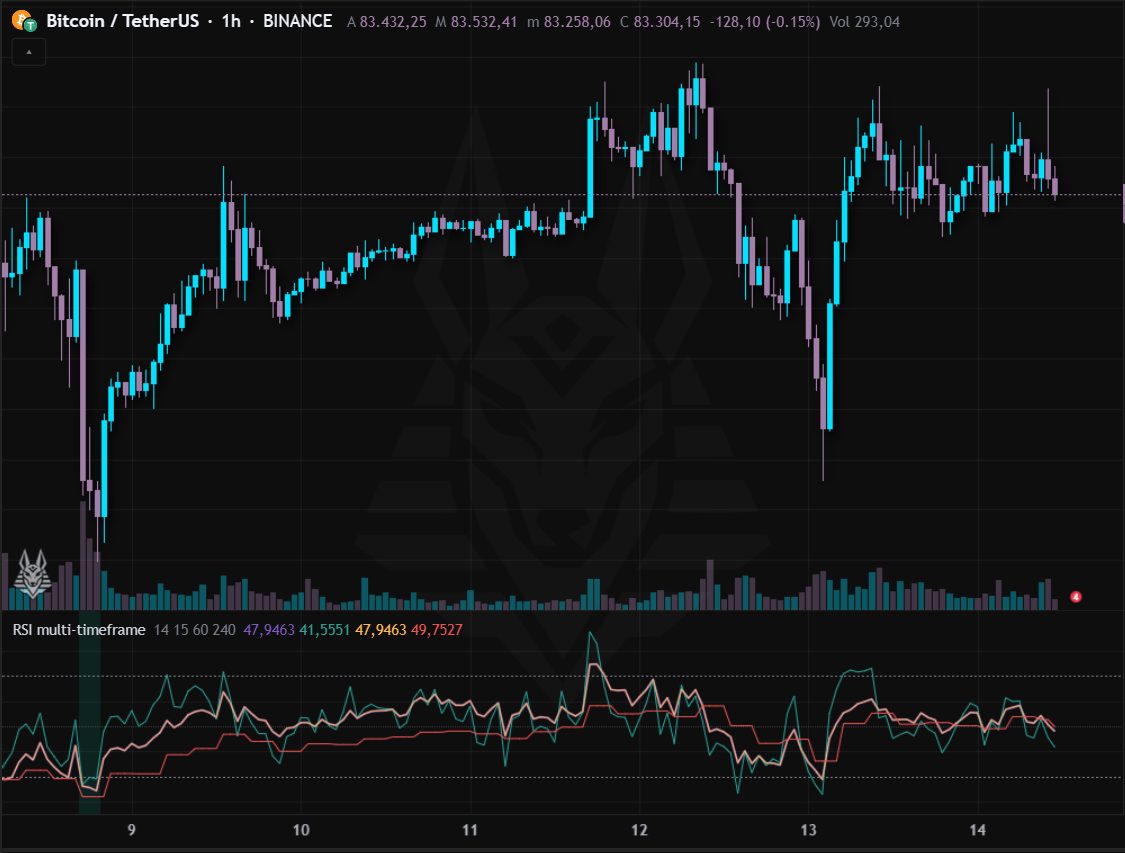
Task: Click the Vol 293,04 readout
Action: pyautogui.click(x=865, y=22)
